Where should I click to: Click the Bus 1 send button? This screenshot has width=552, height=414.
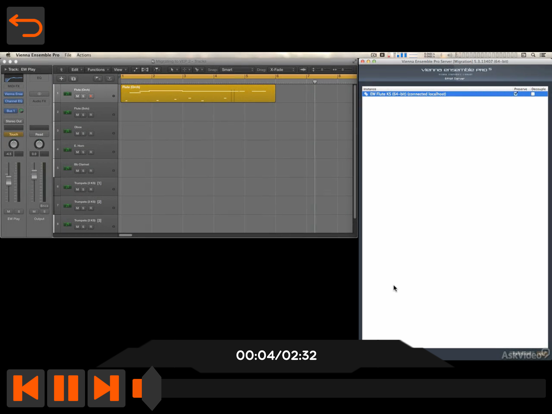11,111
